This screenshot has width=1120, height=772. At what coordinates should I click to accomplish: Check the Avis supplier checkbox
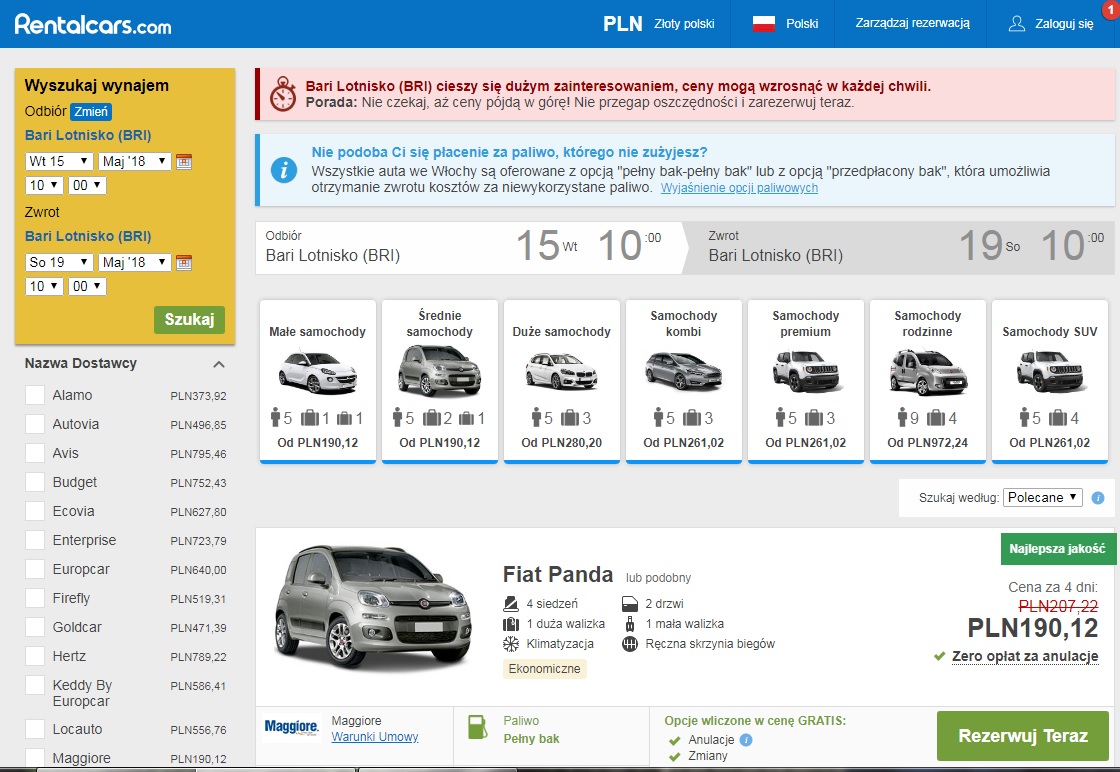point(35,453)
